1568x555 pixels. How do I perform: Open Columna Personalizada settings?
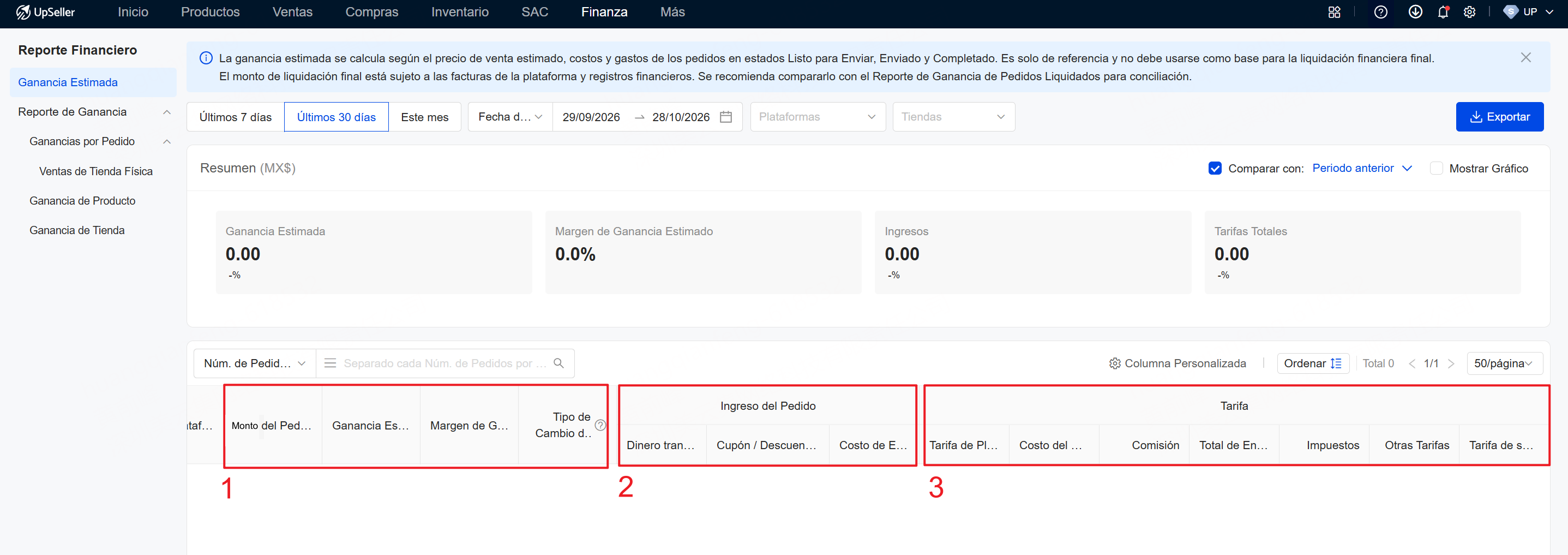click(1177, 363)
